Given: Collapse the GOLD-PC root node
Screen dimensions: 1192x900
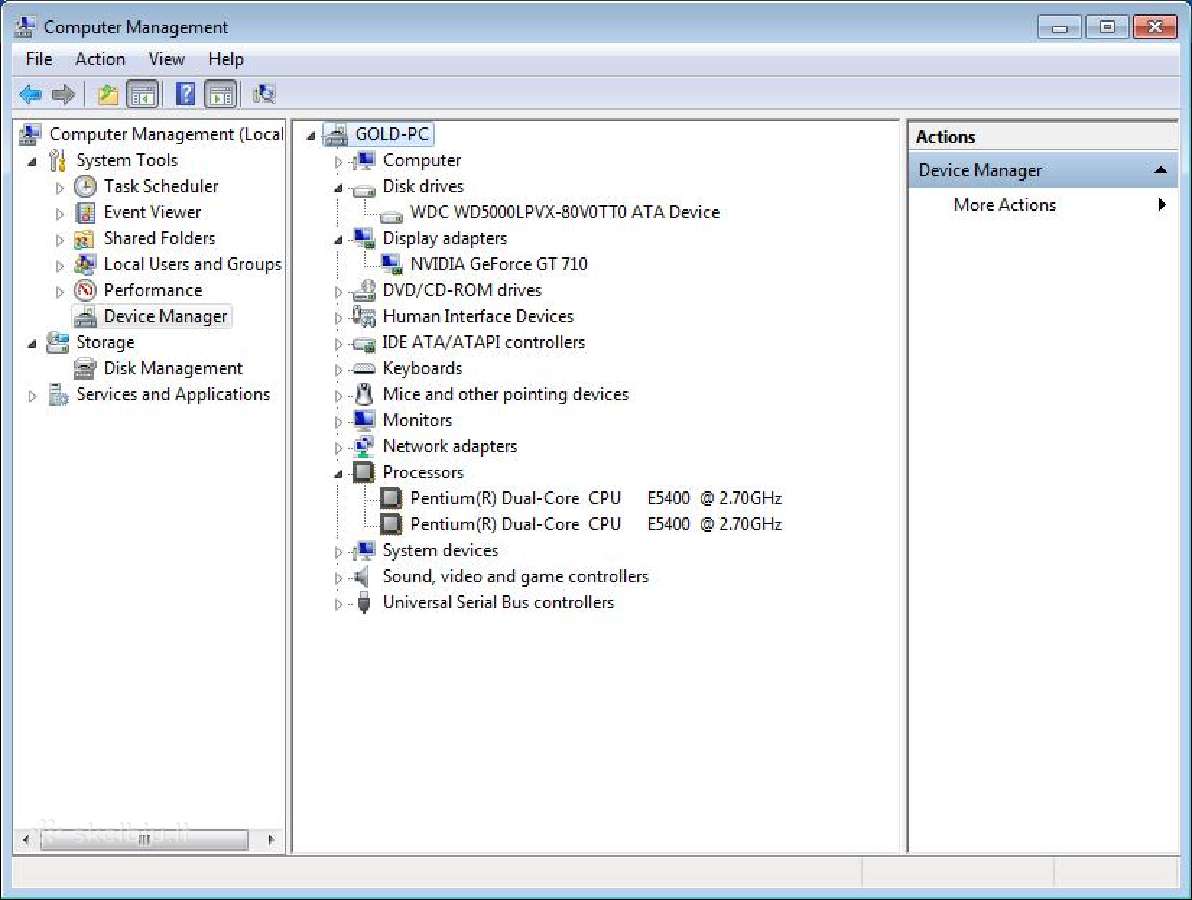Looking at the screenshot, I should click(x=311, y=136).
